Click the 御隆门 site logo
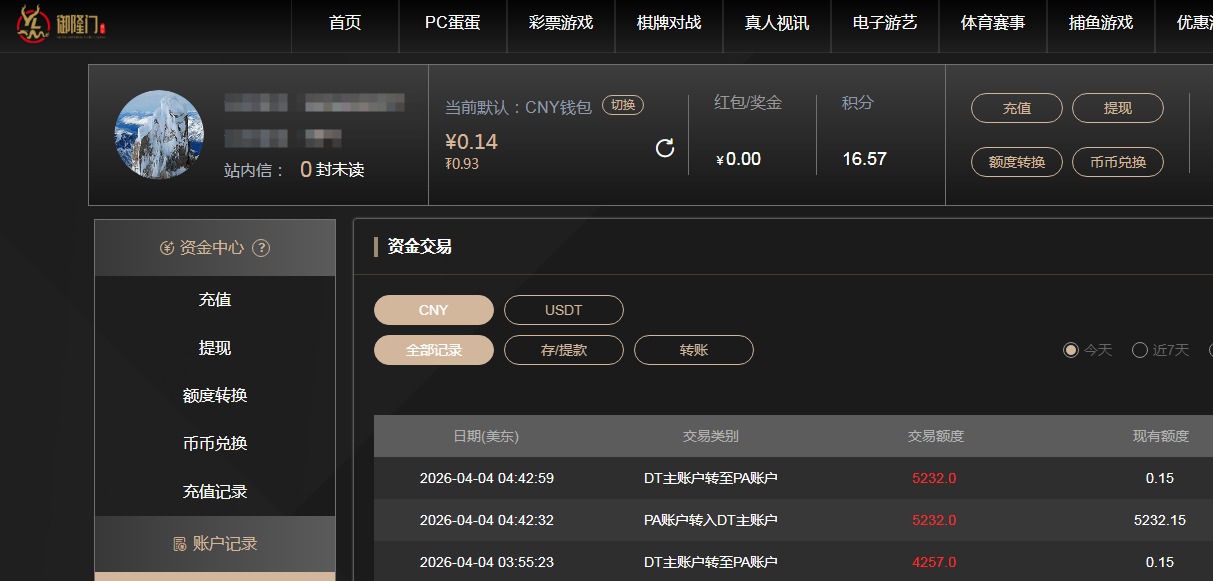The height and width of the screenshot is (581, 1213). click(x=62, y=23)
